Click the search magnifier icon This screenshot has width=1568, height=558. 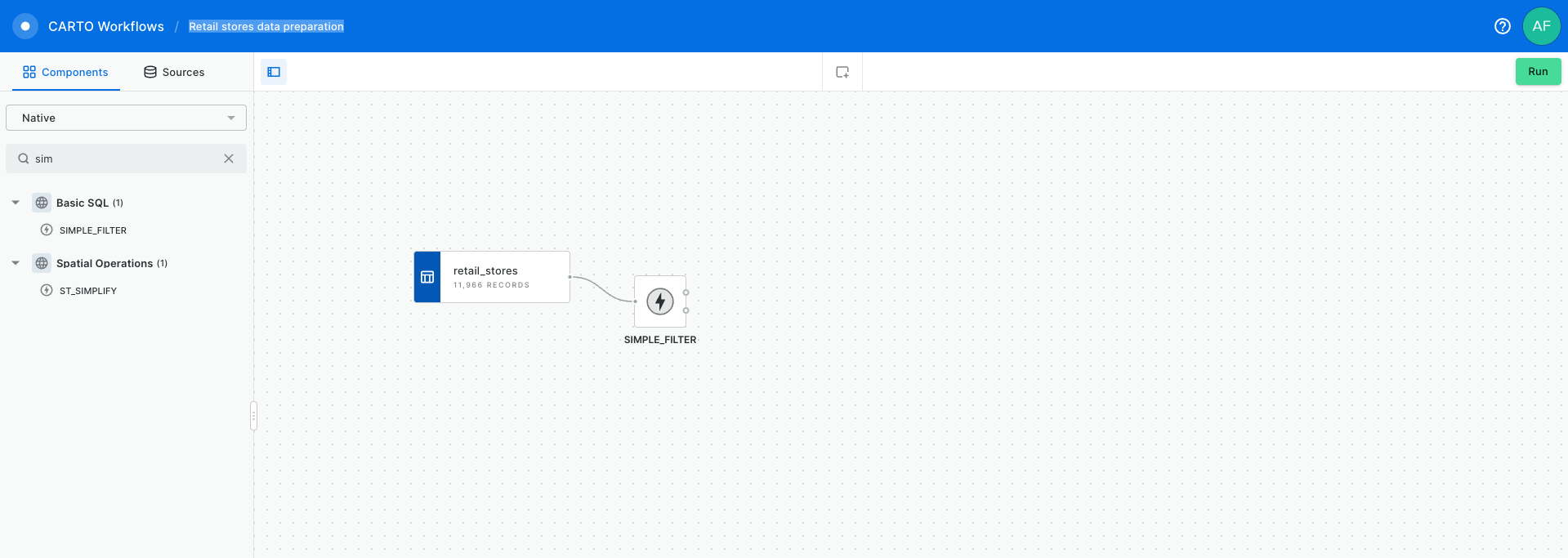(24, 158)
